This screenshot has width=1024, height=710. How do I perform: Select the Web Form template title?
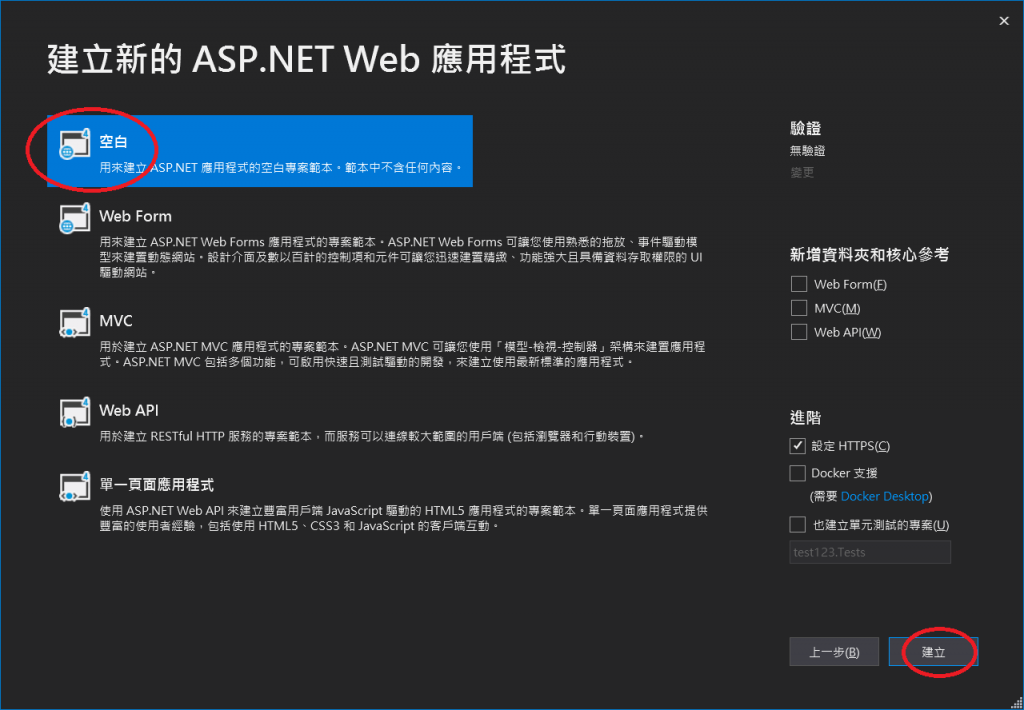click(x=135, y=216)
